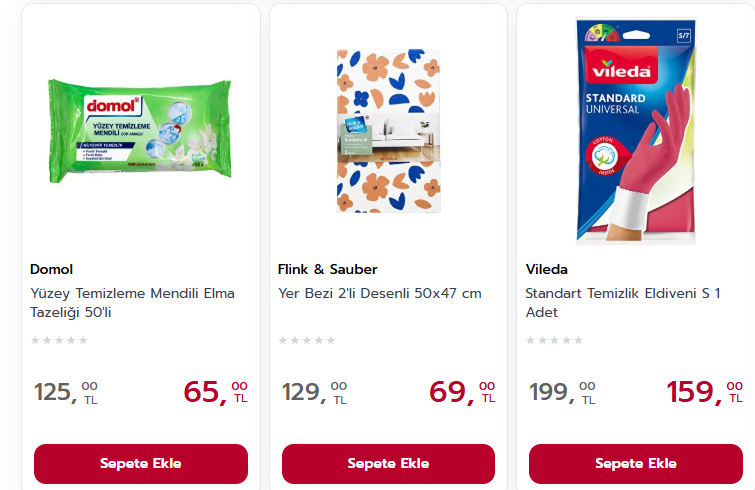Add Vileda gloves to cart with Sepete Ekle

click(x=636, y=464)
